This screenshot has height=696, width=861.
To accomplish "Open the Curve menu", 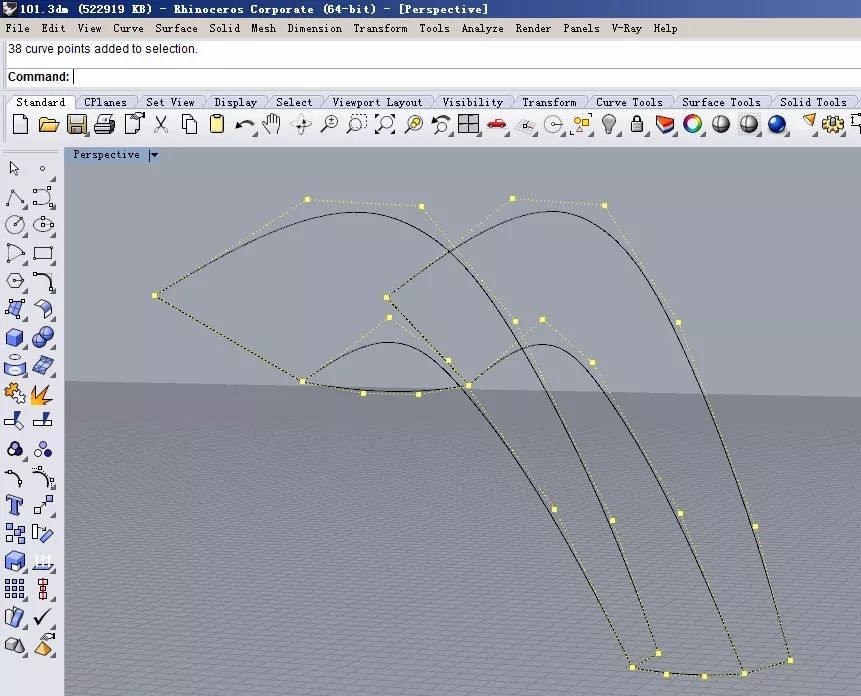I will (128, 28).
